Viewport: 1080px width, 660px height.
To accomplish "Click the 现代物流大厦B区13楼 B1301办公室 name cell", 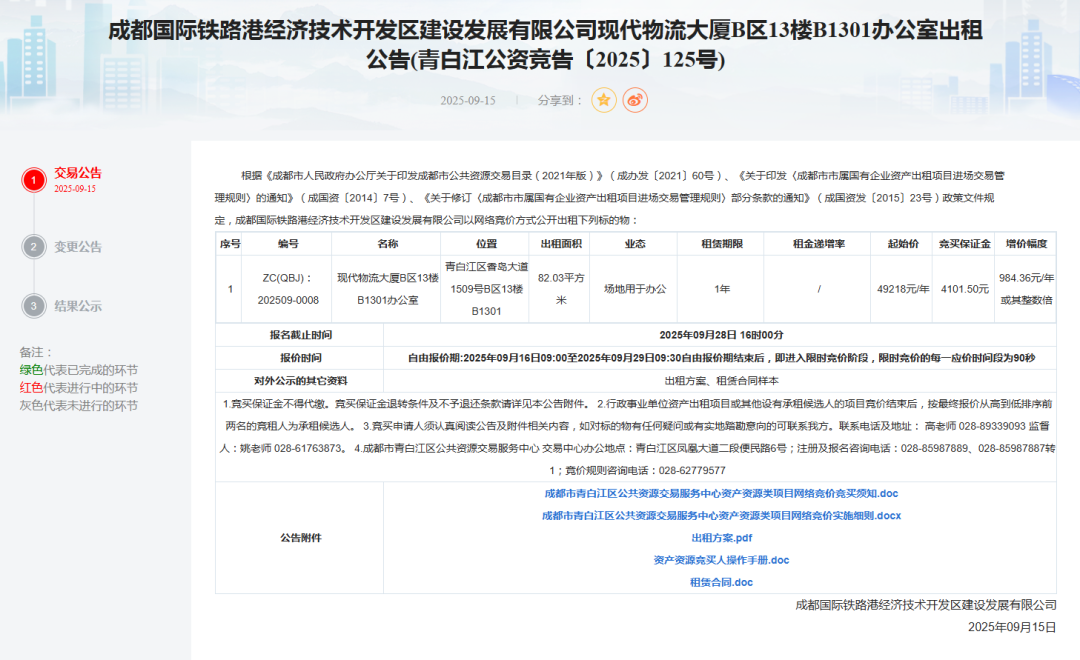I will pyautogui.click(x=387, y=288).
